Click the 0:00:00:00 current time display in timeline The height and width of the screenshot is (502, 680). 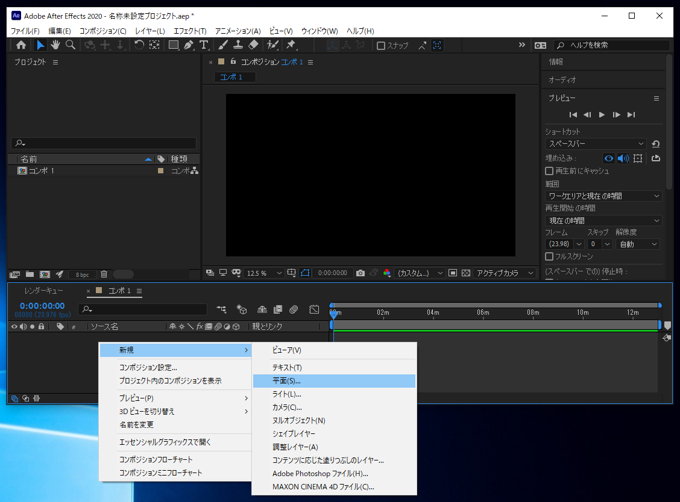42,306
